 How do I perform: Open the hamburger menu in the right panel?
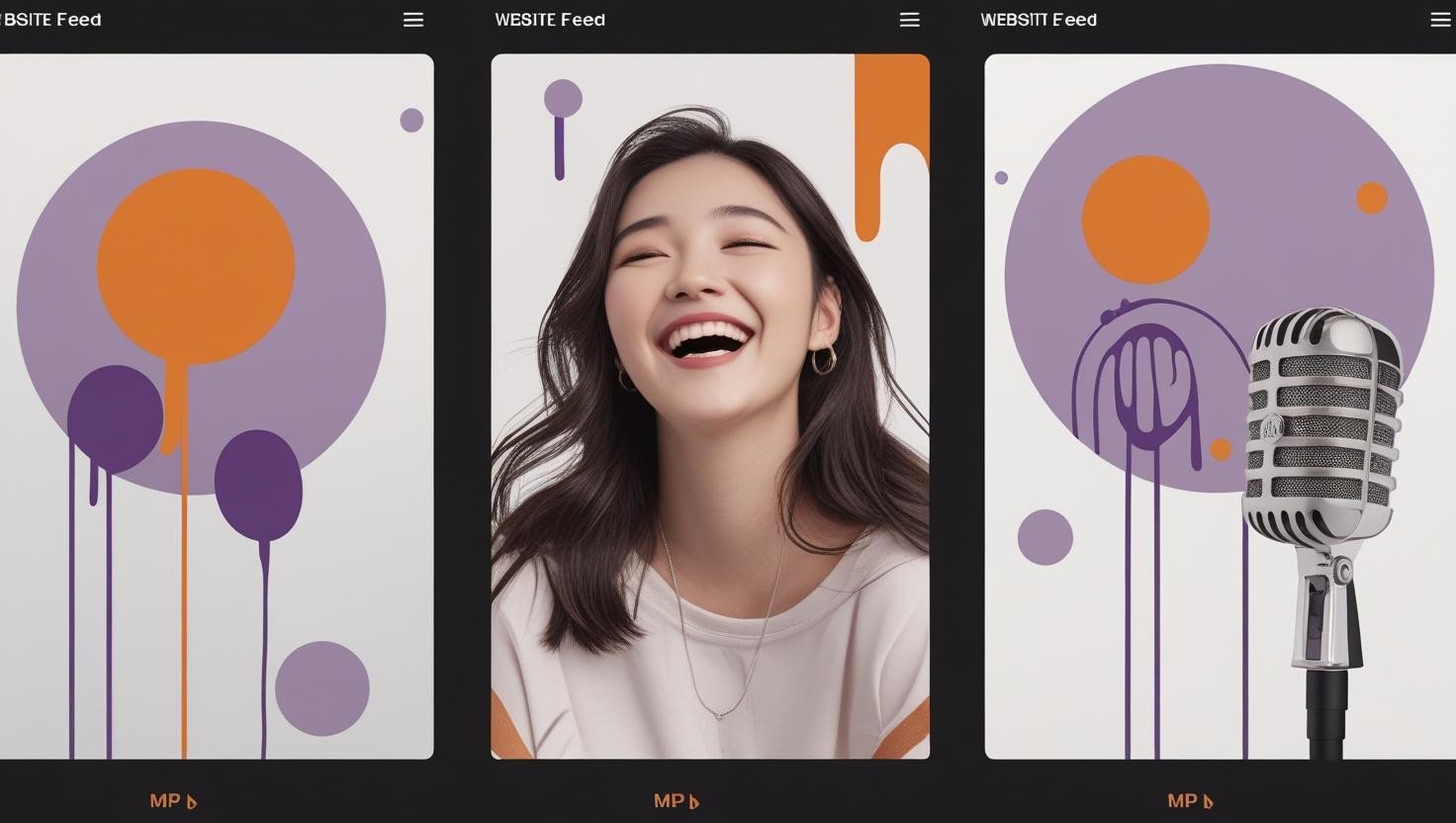tap(1440, 20)
